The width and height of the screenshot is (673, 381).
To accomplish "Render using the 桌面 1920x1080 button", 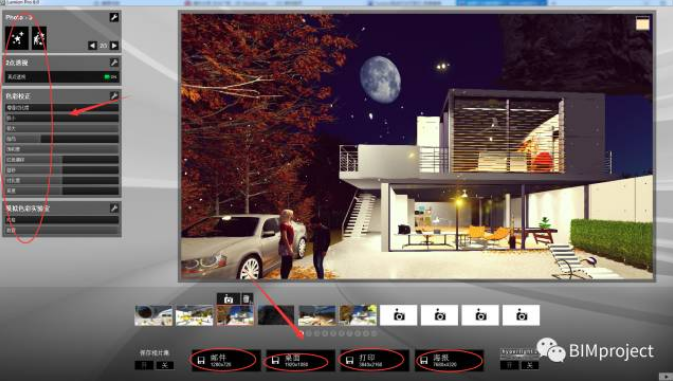I will click(300, 360).
